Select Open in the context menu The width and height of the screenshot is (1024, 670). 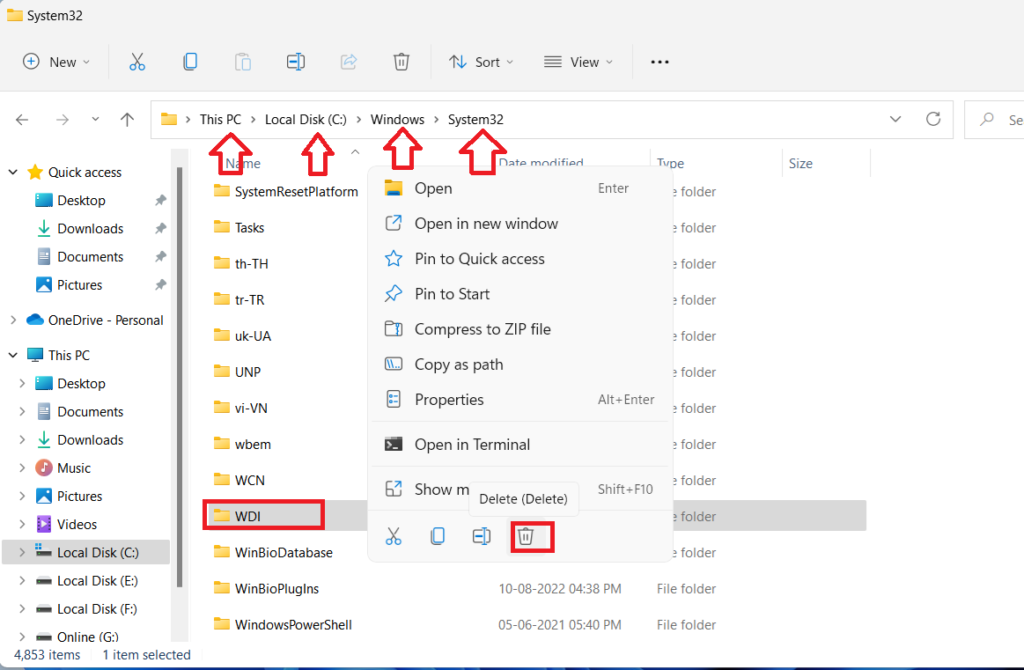point(520,188)
